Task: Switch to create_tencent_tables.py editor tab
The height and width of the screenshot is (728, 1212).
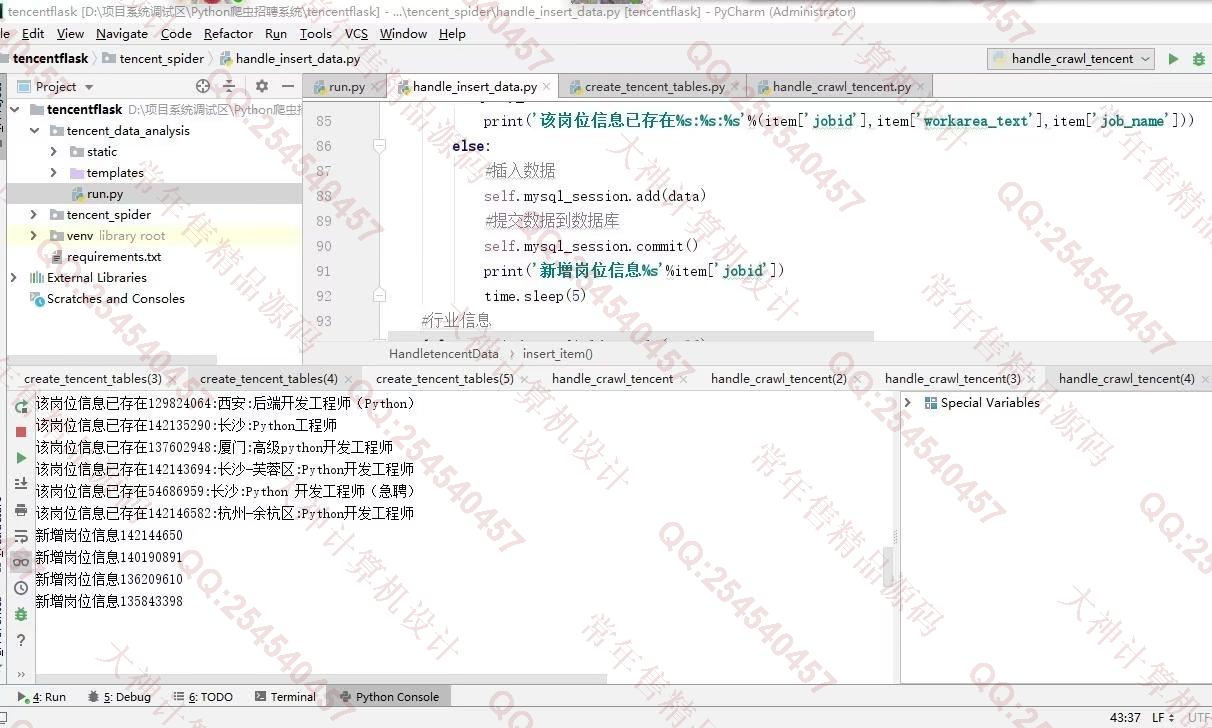Action: coord(655,87)
